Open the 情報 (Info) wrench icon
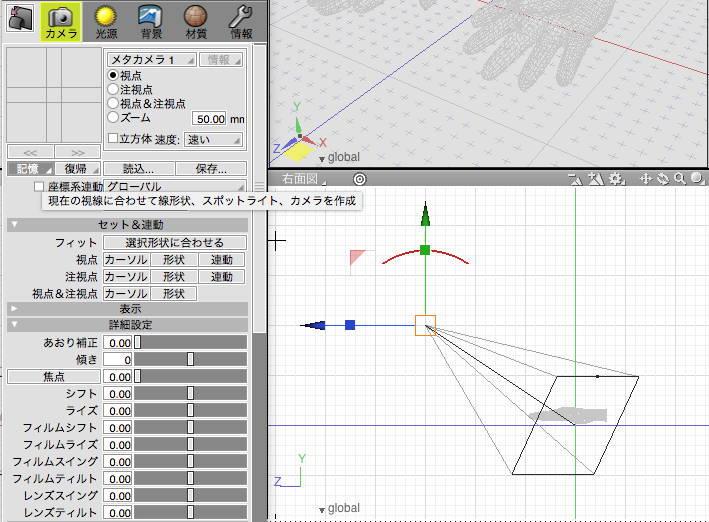709x522 pixels. (x=240, y=20)
